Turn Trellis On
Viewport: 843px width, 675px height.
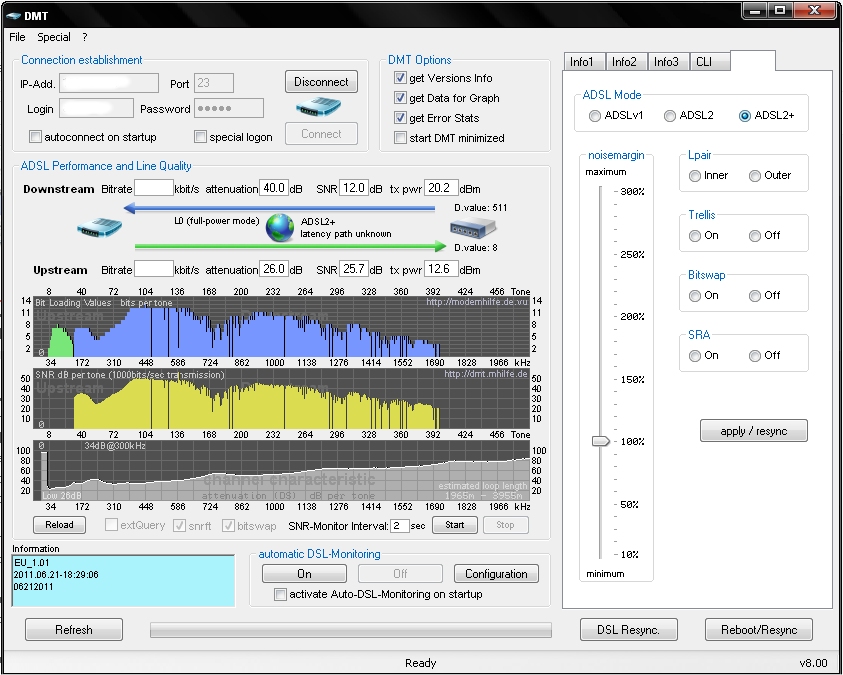695,236
